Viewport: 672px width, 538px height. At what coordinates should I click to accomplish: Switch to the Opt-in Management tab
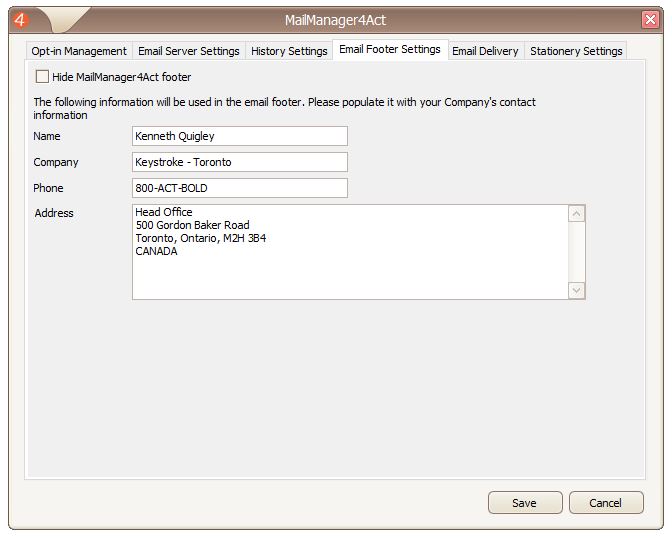[x=79, y=51]
